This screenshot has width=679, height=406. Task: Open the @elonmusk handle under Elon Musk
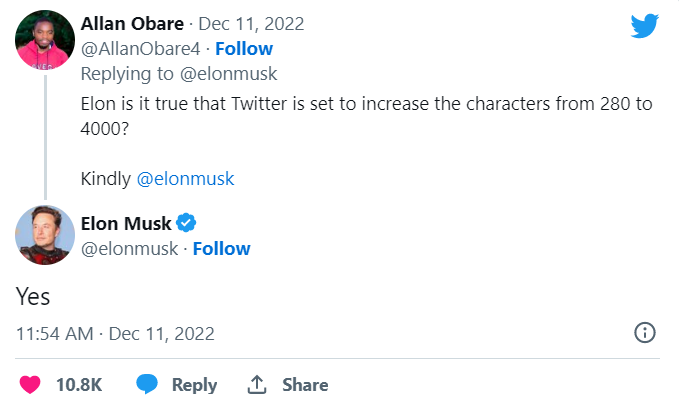[x=129, y=248]
